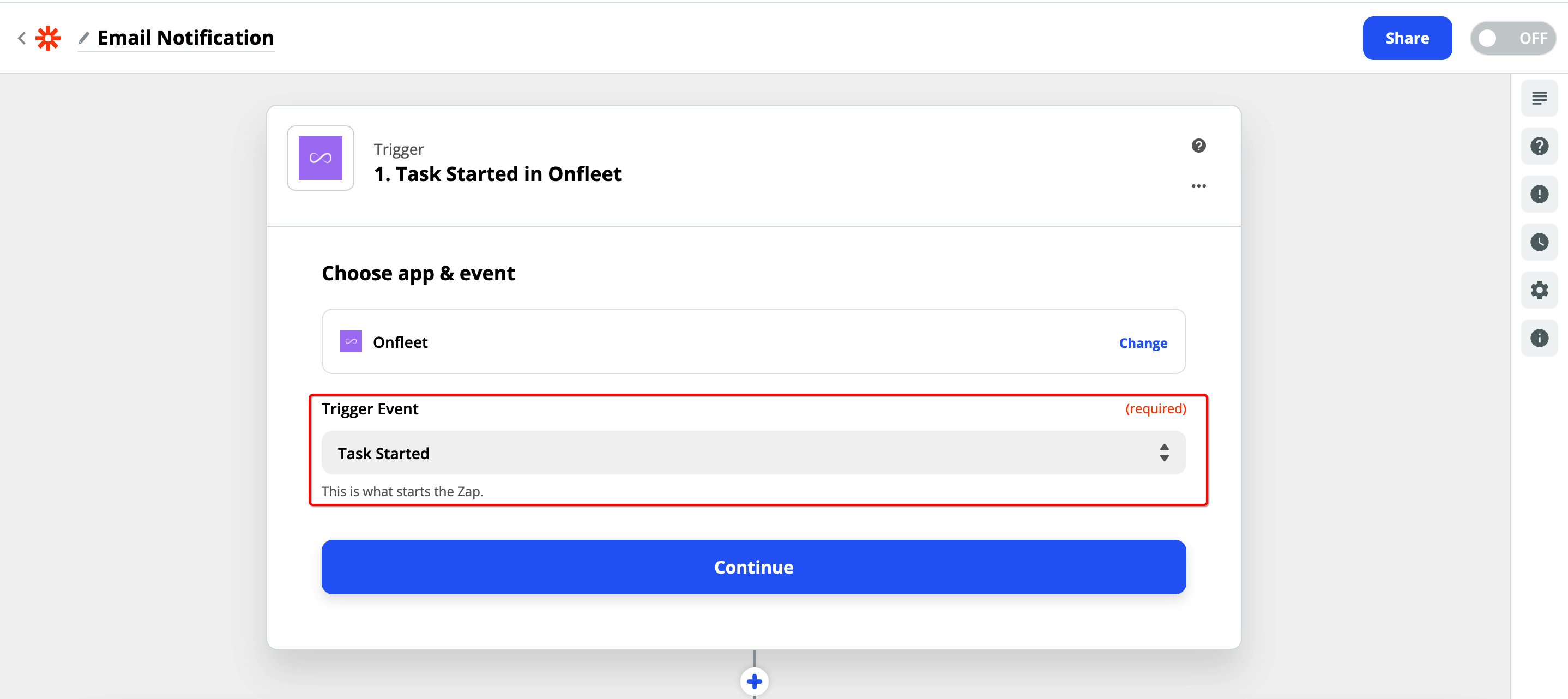The image size is (1568, 699).
Task: Click the Zapier asterisk logo
Action: (48, 38)
